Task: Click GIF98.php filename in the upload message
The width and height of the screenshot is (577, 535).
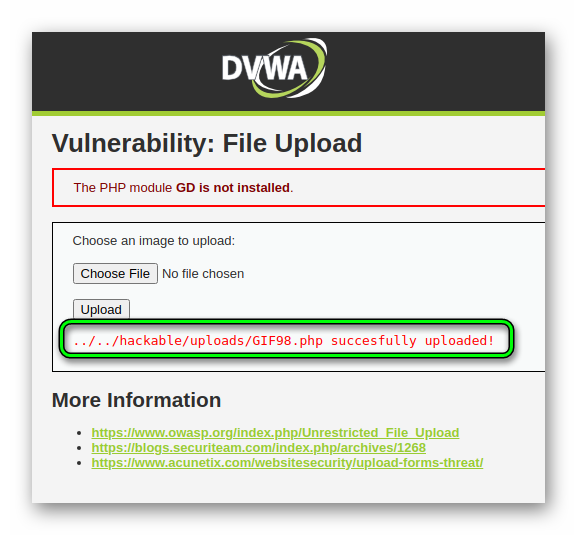Action: coord(287,341)
